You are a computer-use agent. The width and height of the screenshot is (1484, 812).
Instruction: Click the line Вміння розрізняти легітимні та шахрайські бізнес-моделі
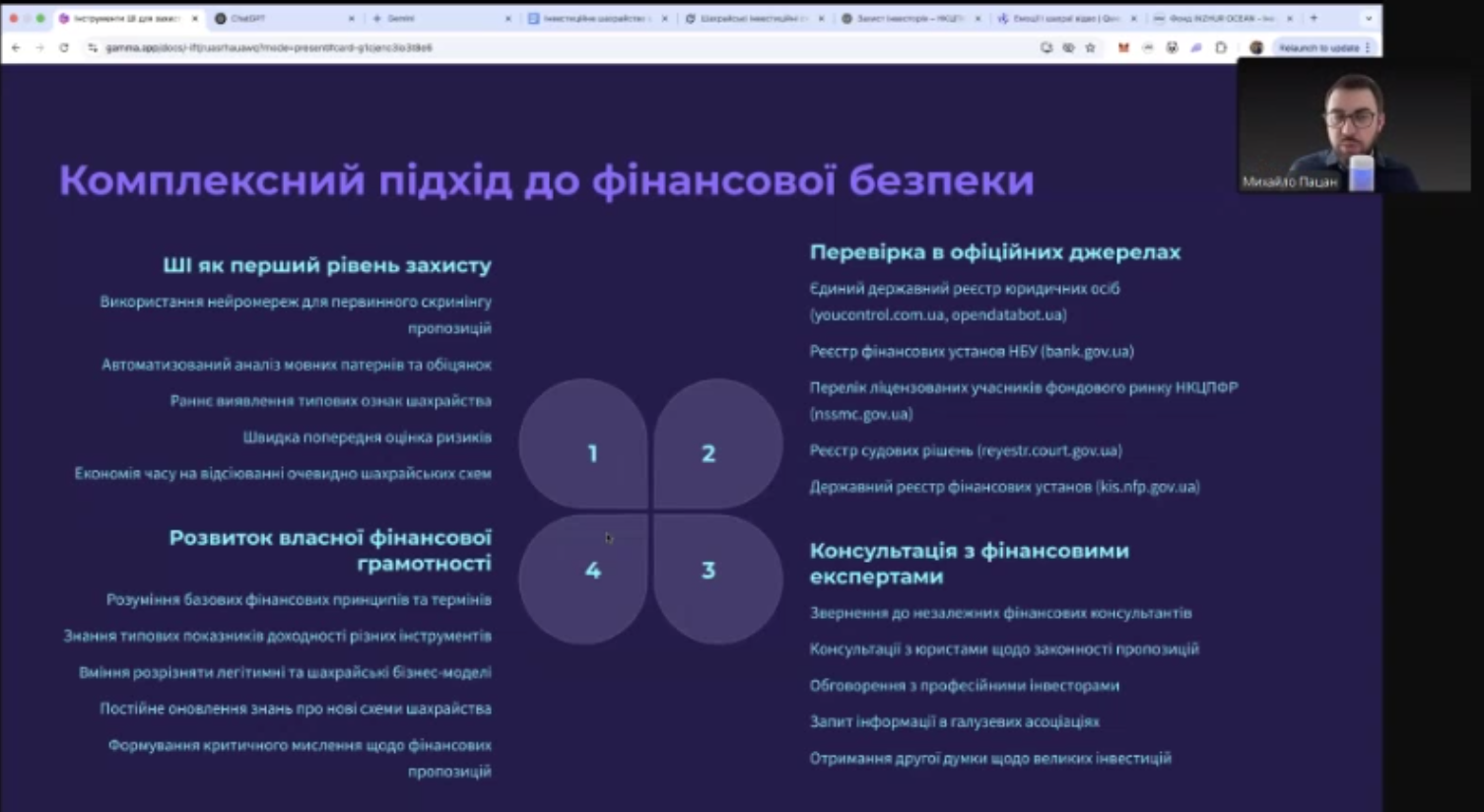click(285, 672)
